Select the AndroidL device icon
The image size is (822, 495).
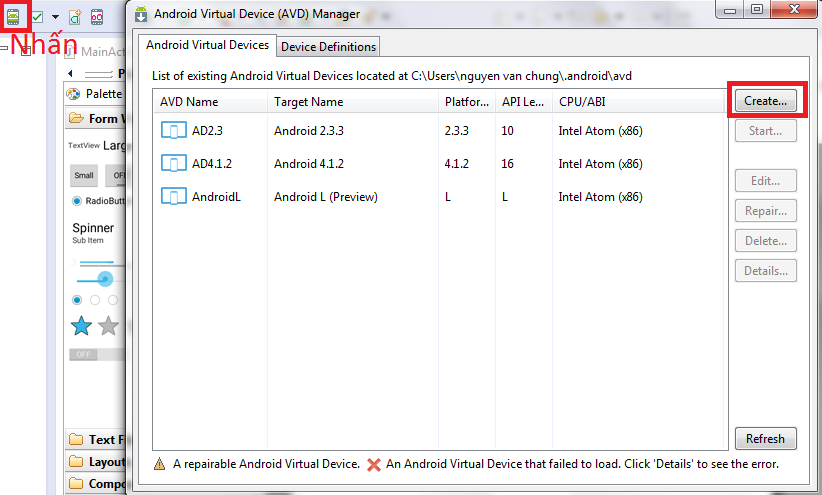click(174, 197)
